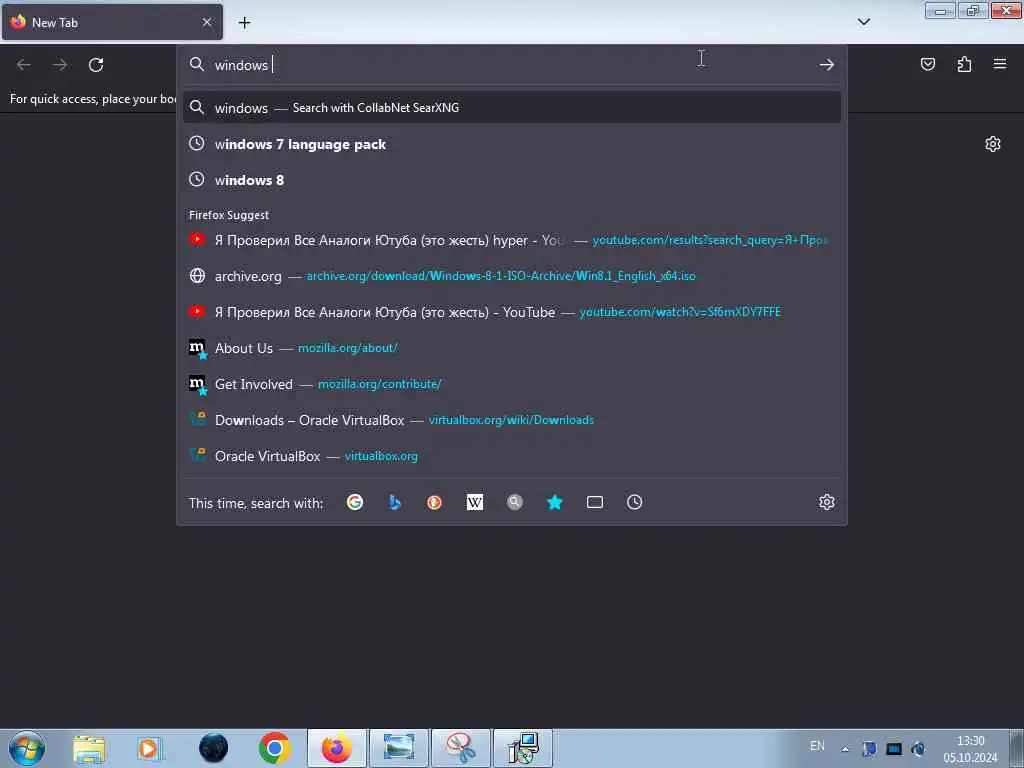Viewport: 1024px width, 768px height.
Task: Choose 'windows 8' history suggestion
Action: pos(512,180)
